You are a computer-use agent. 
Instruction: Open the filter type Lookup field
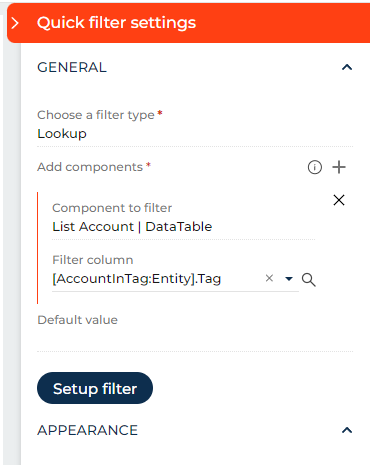pos(195,134)
